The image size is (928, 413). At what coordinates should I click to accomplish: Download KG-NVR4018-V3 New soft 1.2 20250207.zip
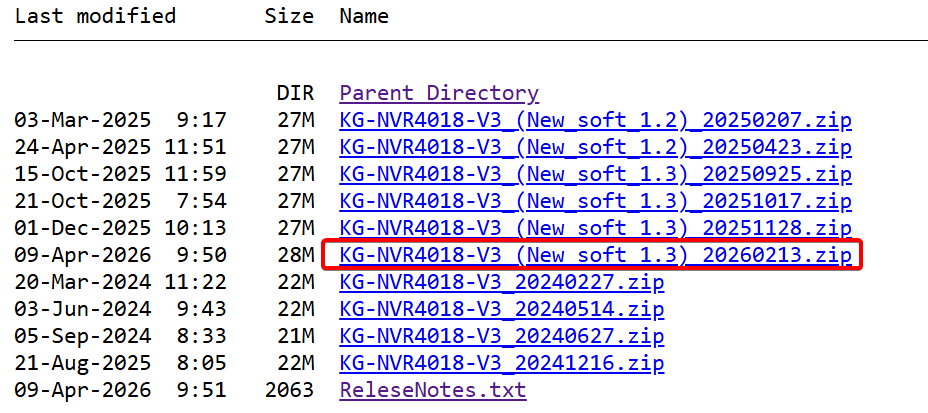(595, 120)
